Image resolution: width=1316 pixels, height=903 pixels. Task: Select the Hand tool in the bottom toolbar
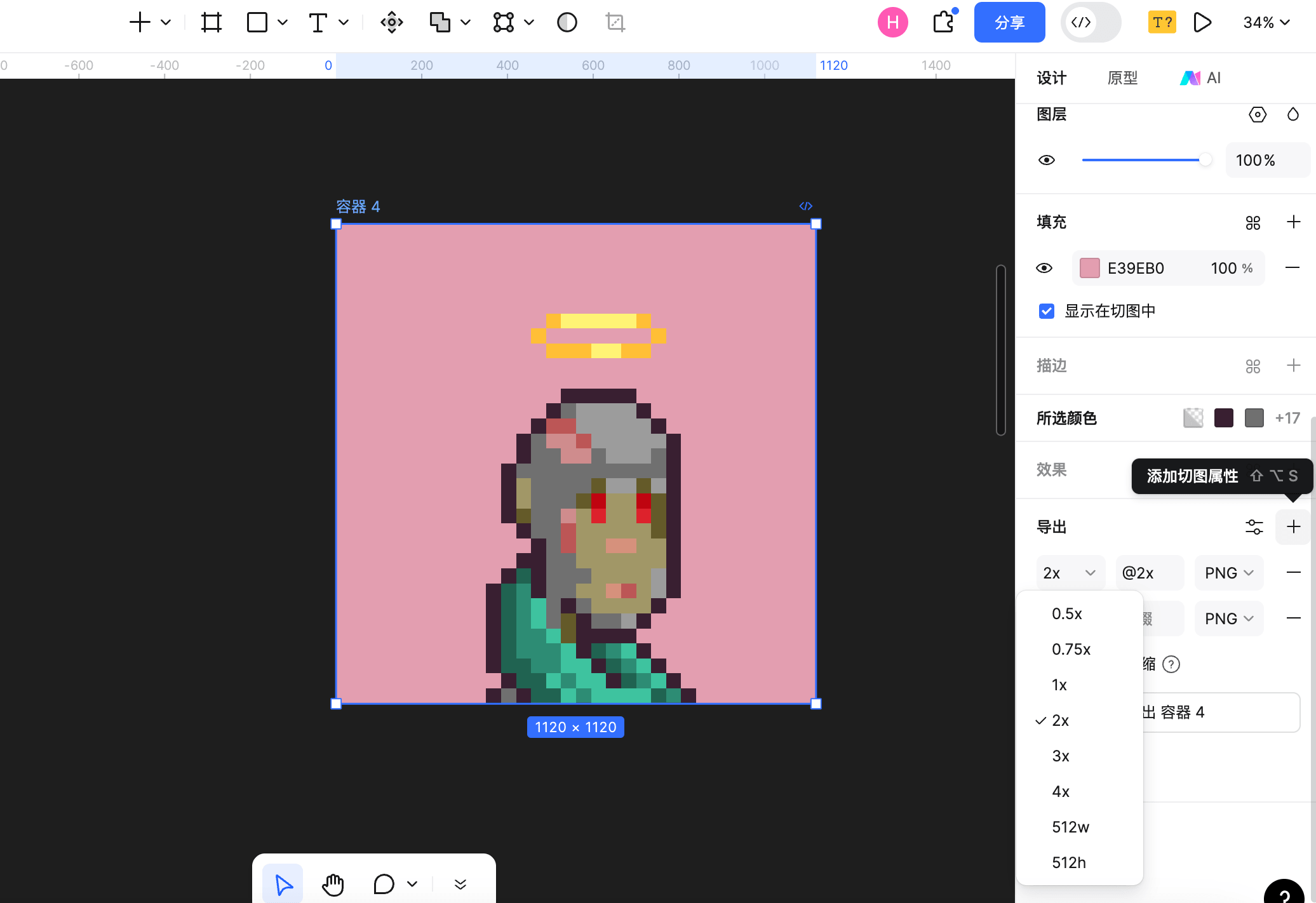pyautogui.click(x=333, y=883)
